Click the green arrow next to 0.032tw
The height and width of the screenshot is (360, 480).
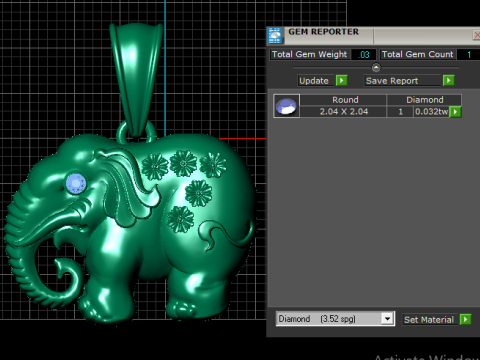click(x=455, y=112)
